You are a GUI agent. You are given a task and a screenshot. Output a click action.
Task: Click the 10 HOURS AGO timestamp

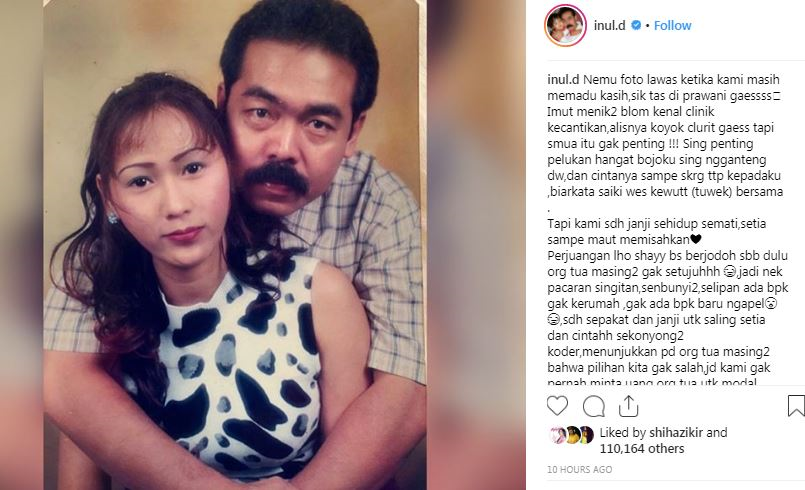point(580,469)
